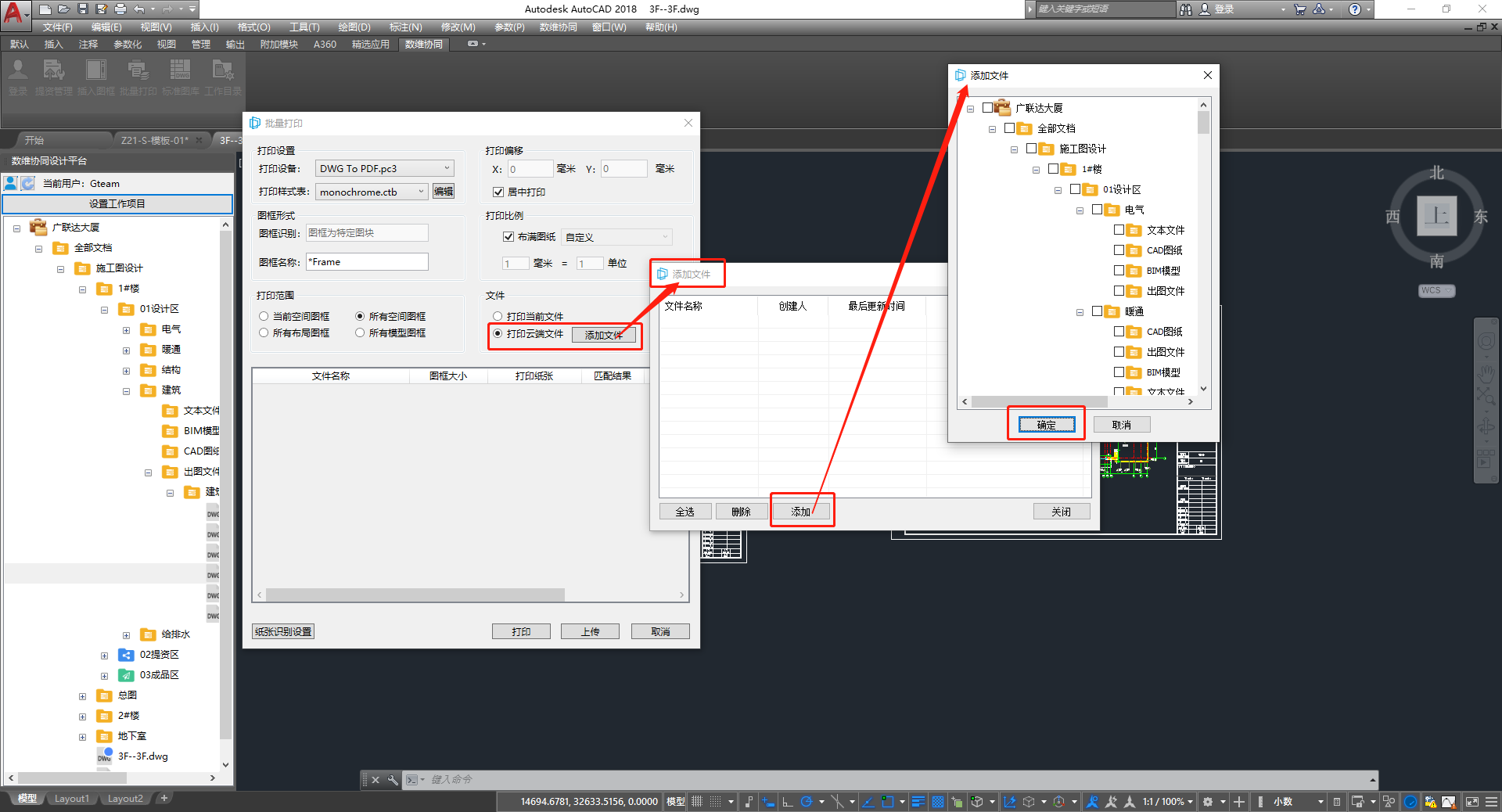Viewport: 1502px width, 812px height.
Task: Select 所有模型图框 radio button
Action: (360, 332)
